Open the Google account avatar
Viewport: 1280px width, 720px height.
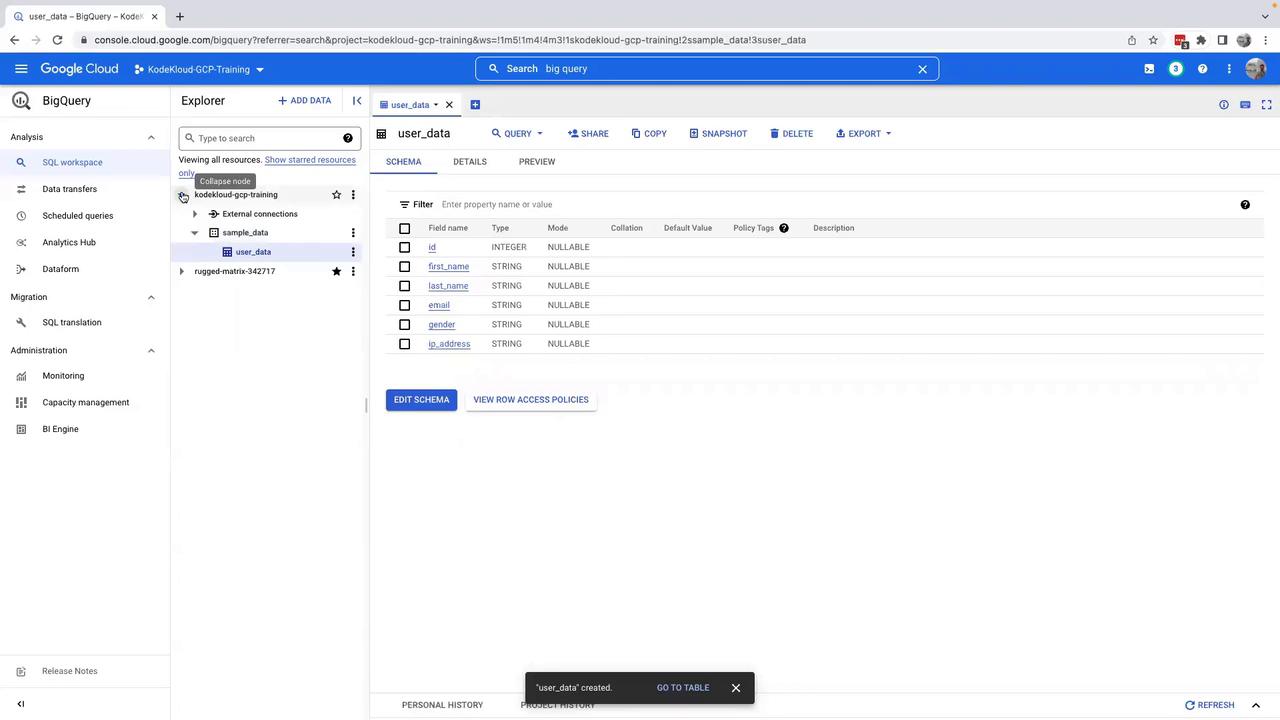1256,69
